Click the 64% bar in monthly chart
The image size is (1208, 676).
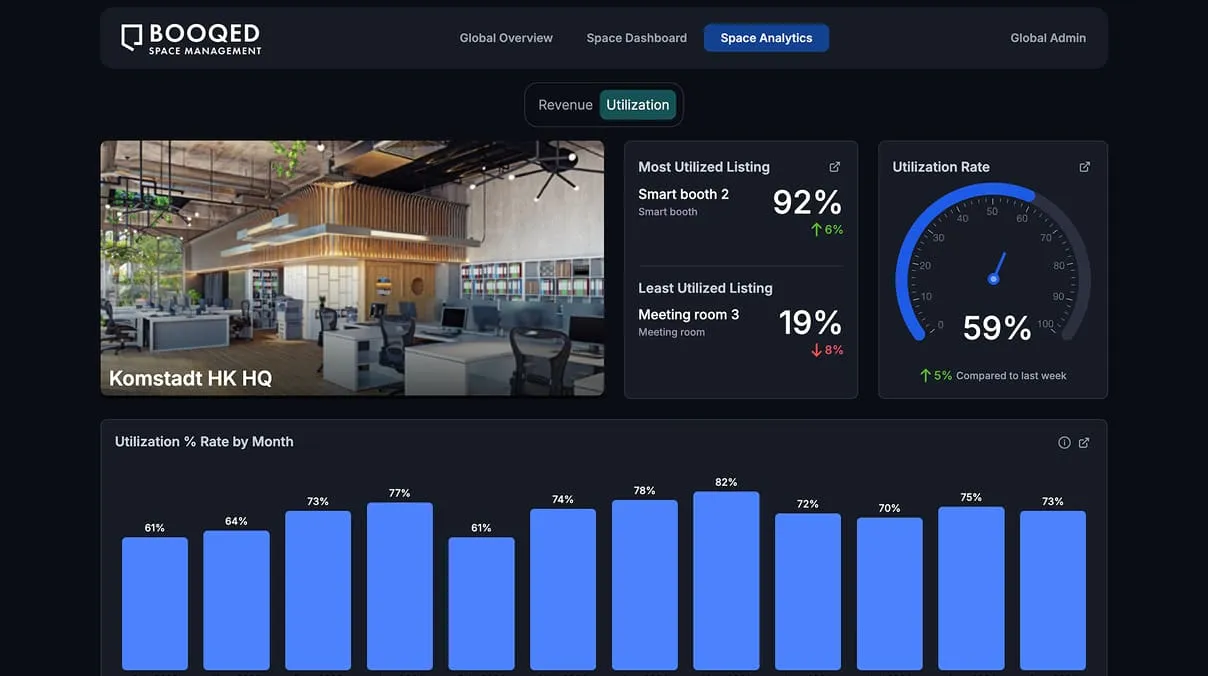click(x=236, y=600)
